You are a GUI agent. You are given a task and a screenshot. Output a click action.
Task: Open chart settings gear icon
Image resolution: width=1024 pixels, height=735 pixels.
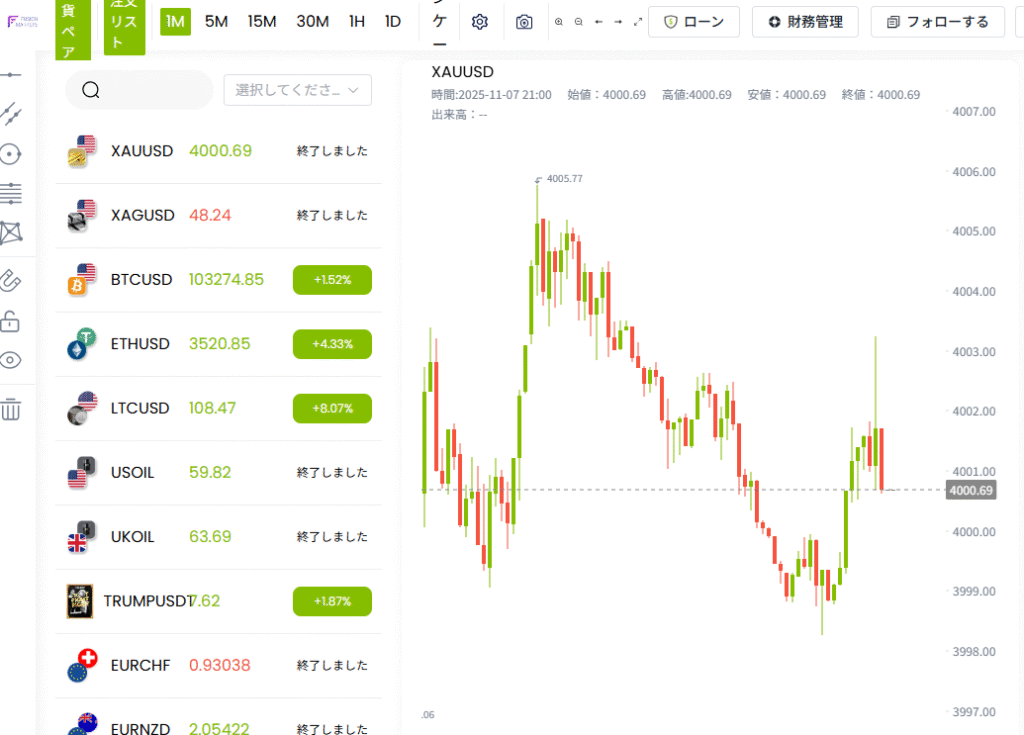coord(479,22)
